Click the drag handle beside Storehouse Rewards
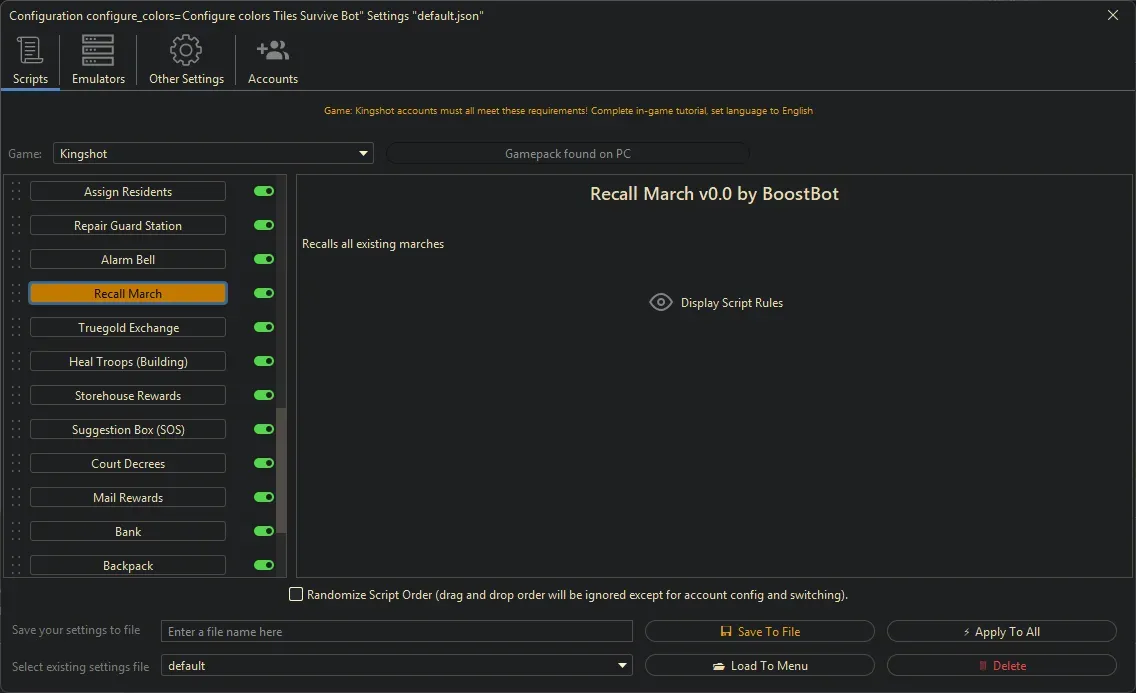 pyautogui.click(x=14, y=395)
